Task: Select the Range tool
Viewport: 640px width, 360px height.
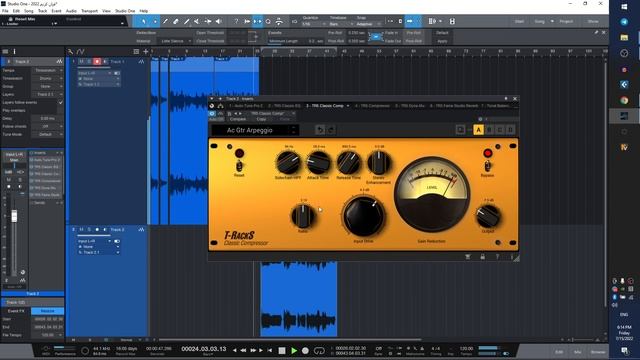Action: click(155, 21)
